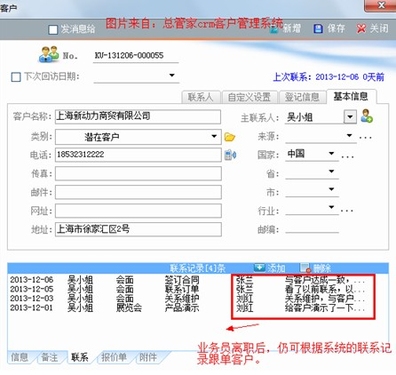Open the bottom 备注 tab
Viewport: 396px width, 375px height.
49,357
